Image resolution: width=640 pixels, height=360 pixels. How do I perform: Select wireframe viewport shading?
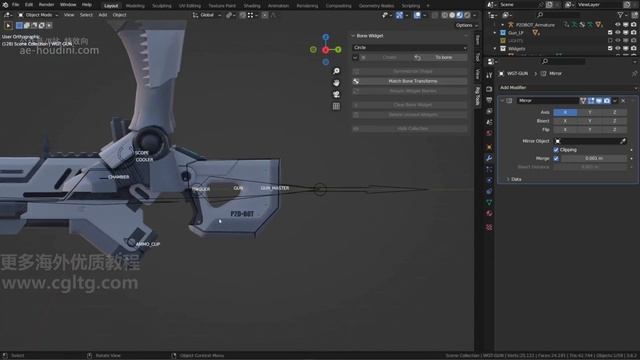coord(444,15)
